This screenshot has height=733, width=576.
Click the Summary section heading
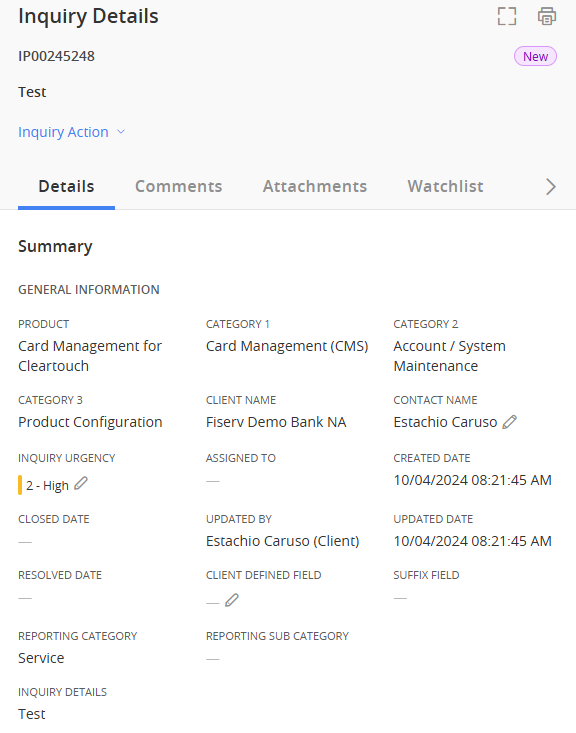55,246
